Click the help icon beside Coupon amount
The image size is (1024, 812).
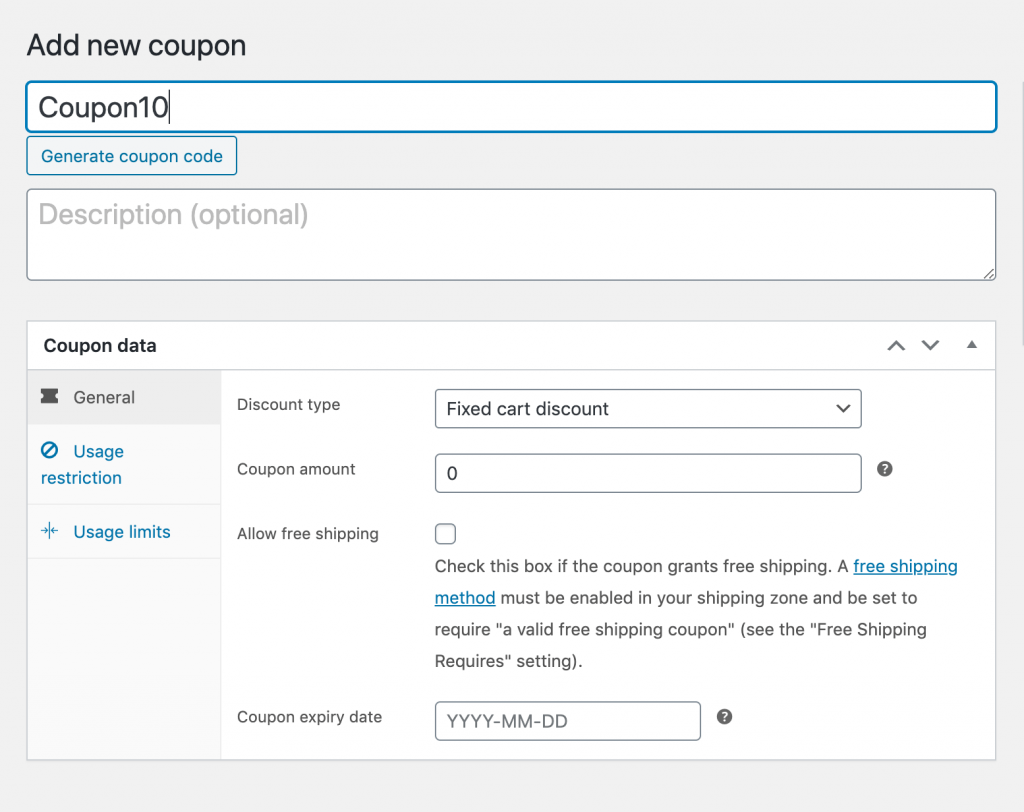coord(884,469)
